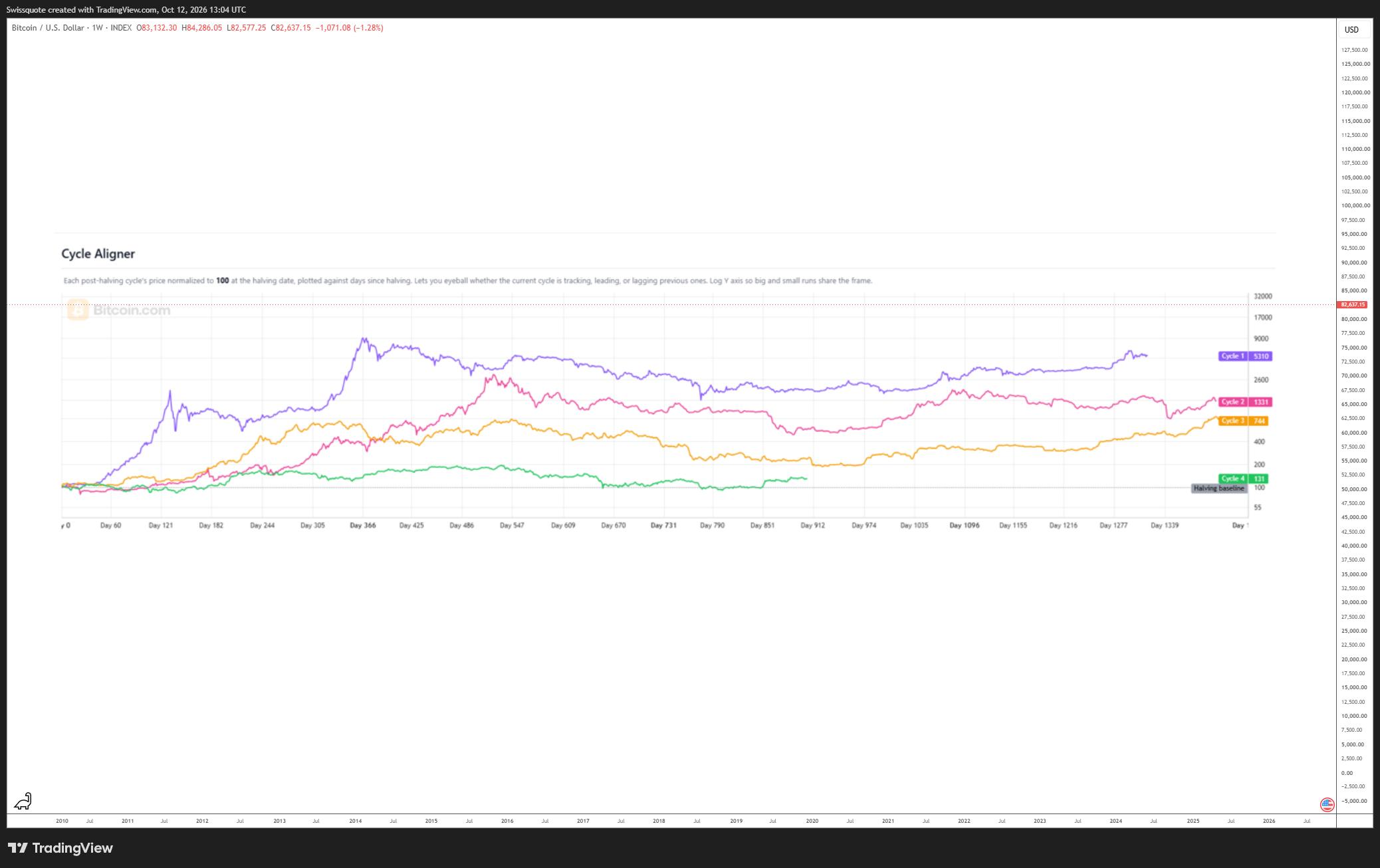
Task: Click the 2026 year on the time axis
Action: (1269, 821)
